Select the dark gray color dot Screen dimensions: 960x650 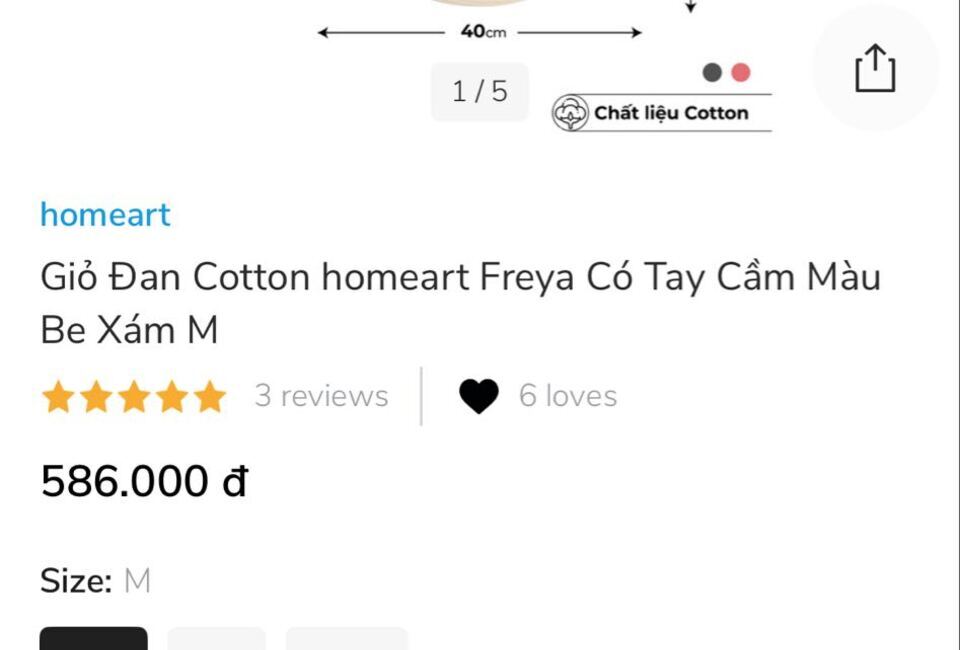[712, 72]
